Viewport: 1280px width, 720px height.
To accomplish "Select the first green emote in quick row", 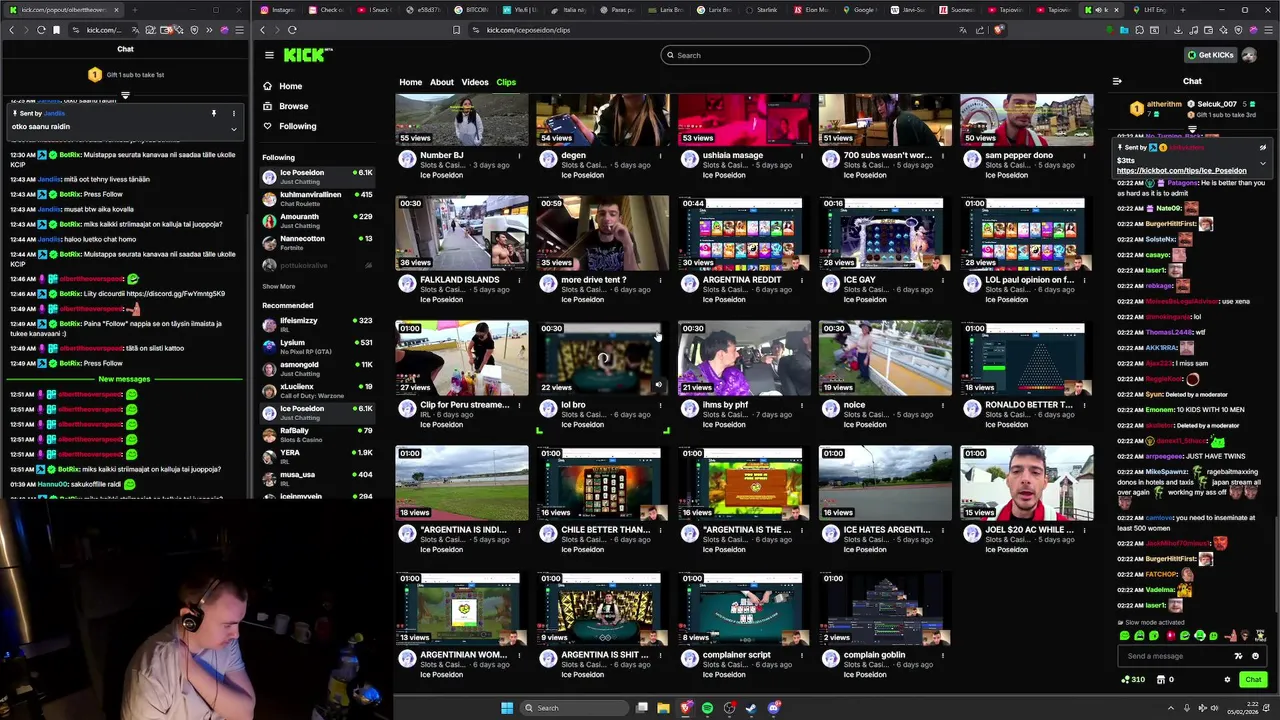I will tap(1125, 636).
